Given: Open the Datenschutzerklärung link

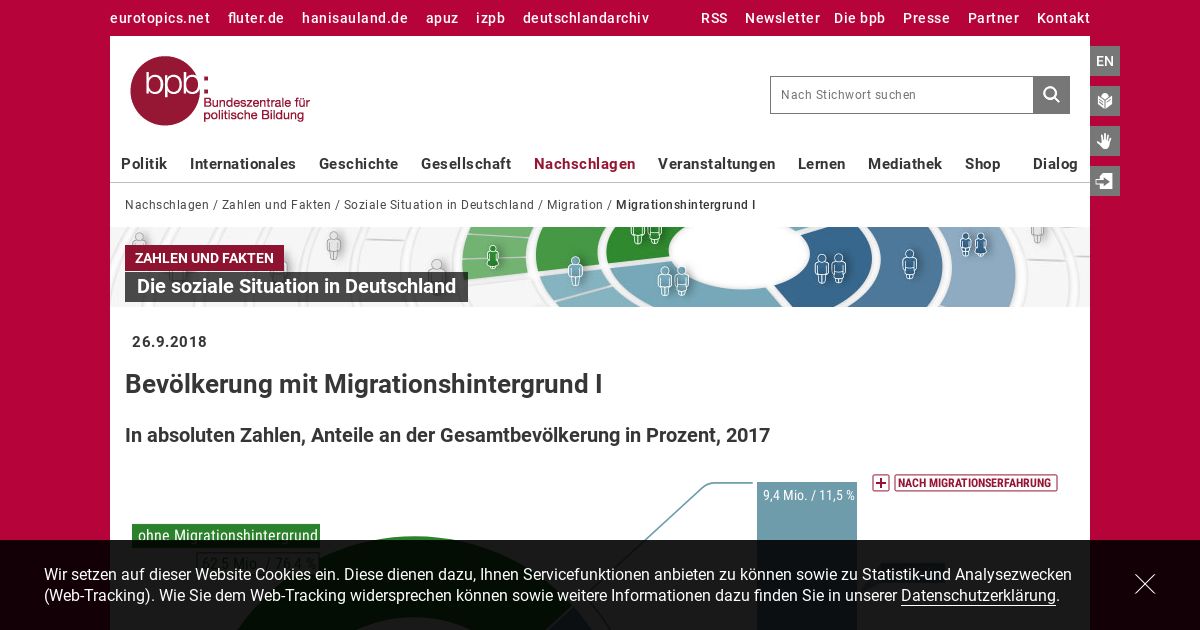Looking at the screenshot, I should (x=978, y=596).
